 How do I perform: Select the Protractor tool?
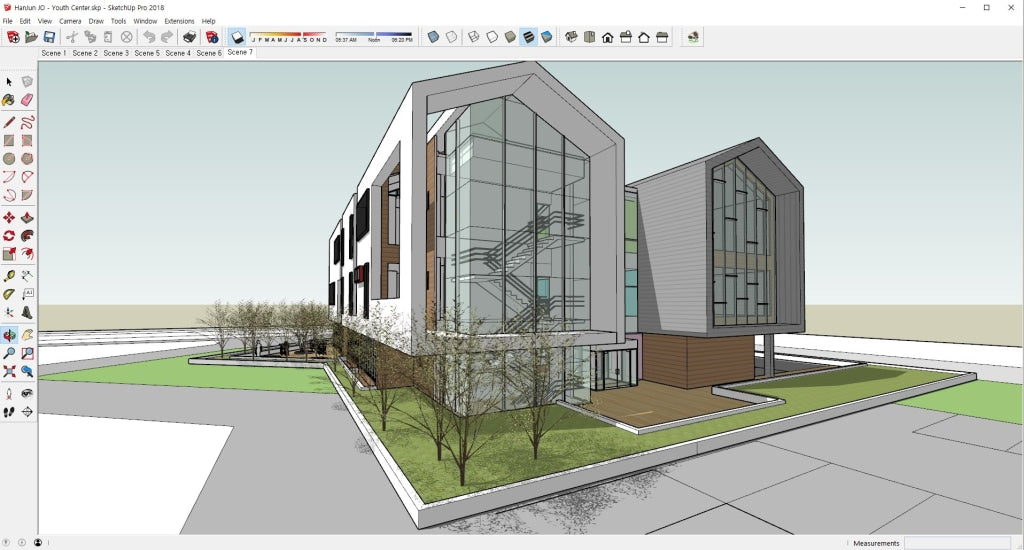point(9,295)
